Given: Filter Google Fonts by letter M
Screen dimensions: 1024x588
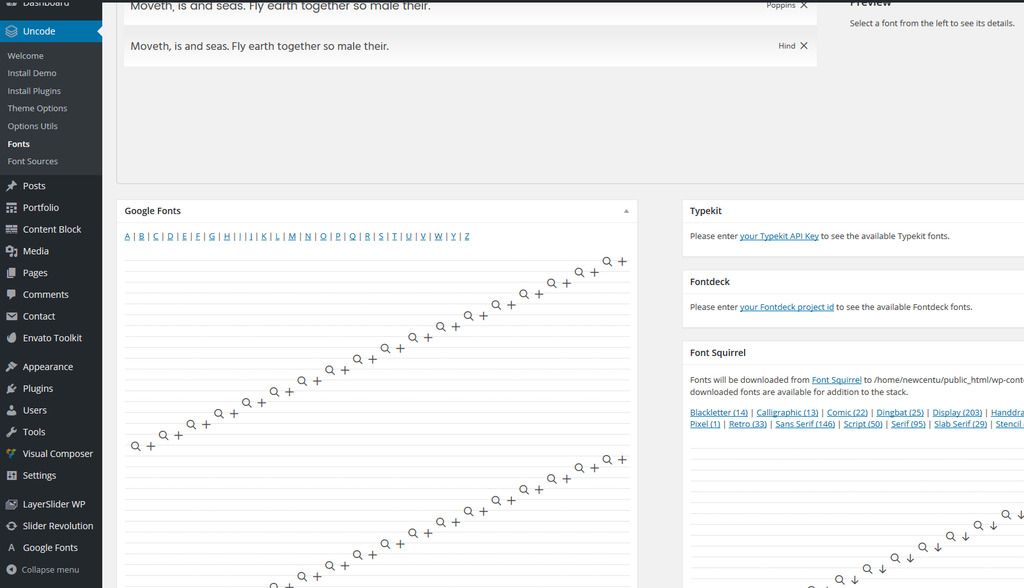Looking at the screenshot, I should (292, 237).
